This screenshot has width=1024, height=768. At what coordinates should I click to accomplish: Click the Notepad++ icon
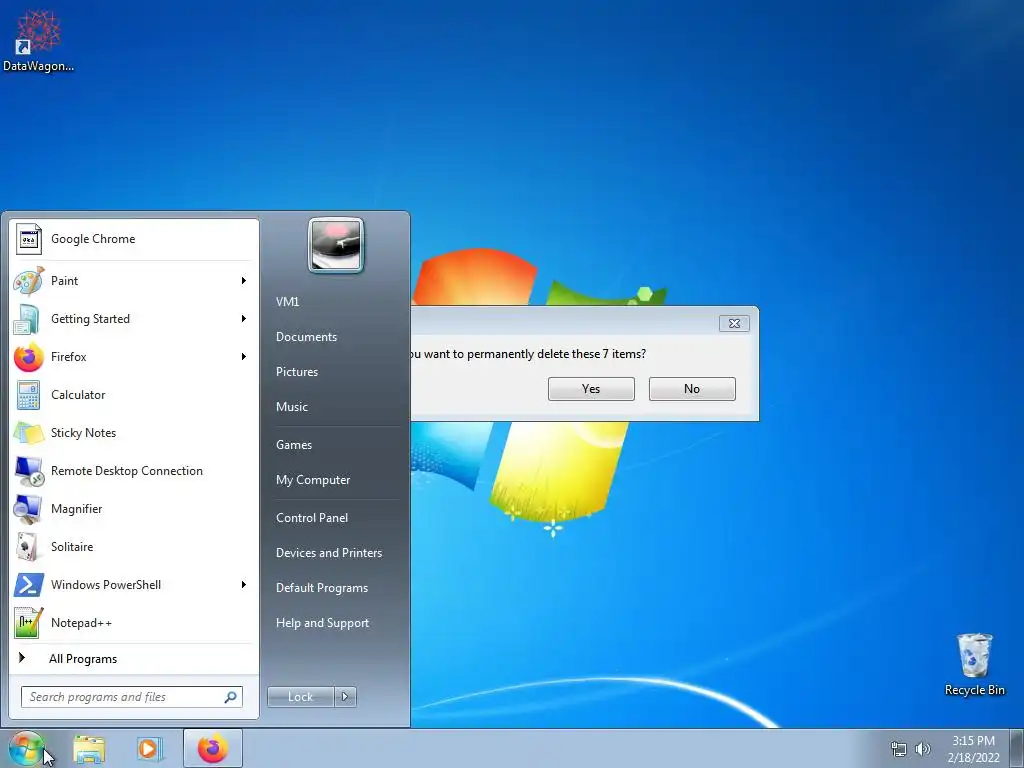click(x=28, y=622)
